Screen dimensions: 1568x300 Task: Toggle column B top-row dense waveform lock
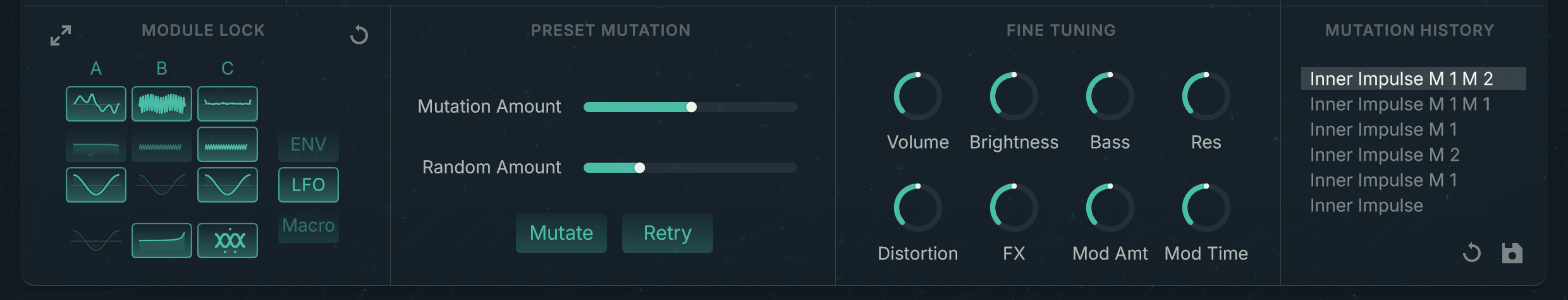coord(162,104)
